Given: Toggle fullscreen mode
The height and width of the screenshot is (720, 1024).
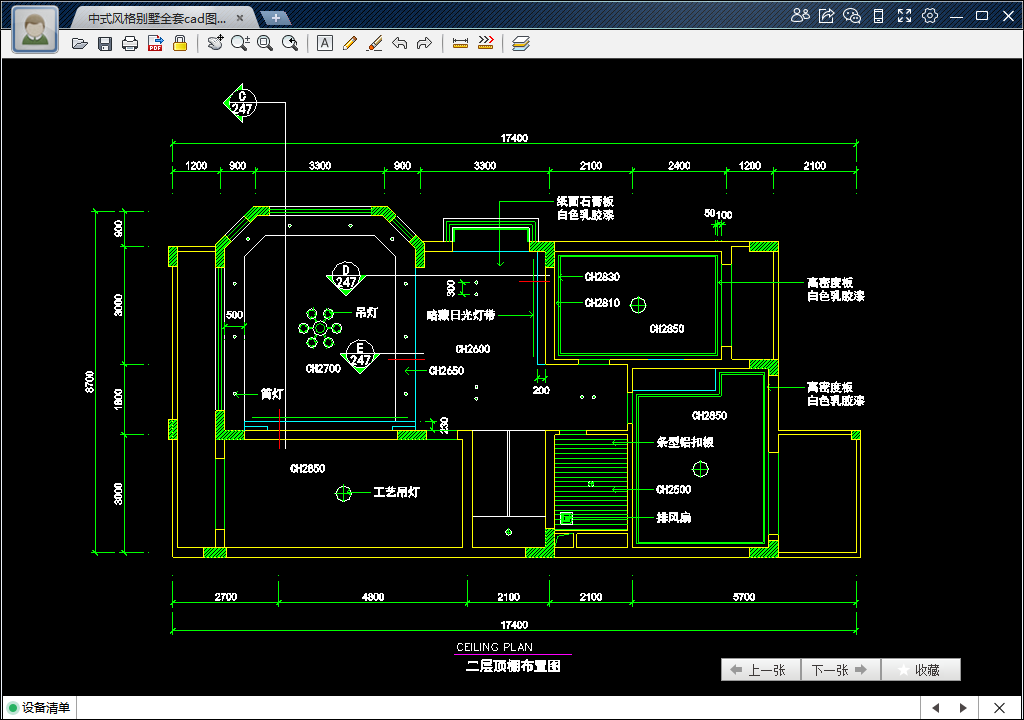Looking at the screenshot, I should click(x=904, y=16).
